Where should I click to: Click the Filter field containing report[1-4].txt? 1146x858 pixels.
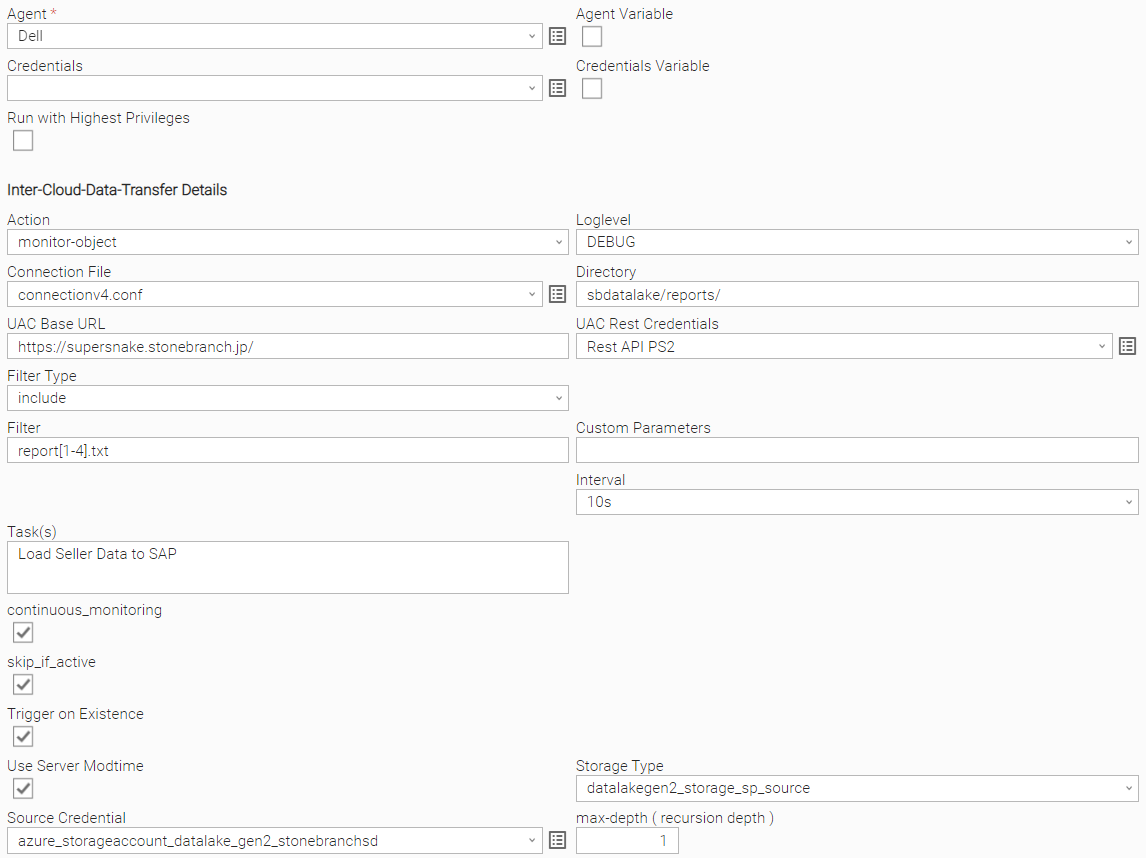pyautogui.click(x=288, y=450)
